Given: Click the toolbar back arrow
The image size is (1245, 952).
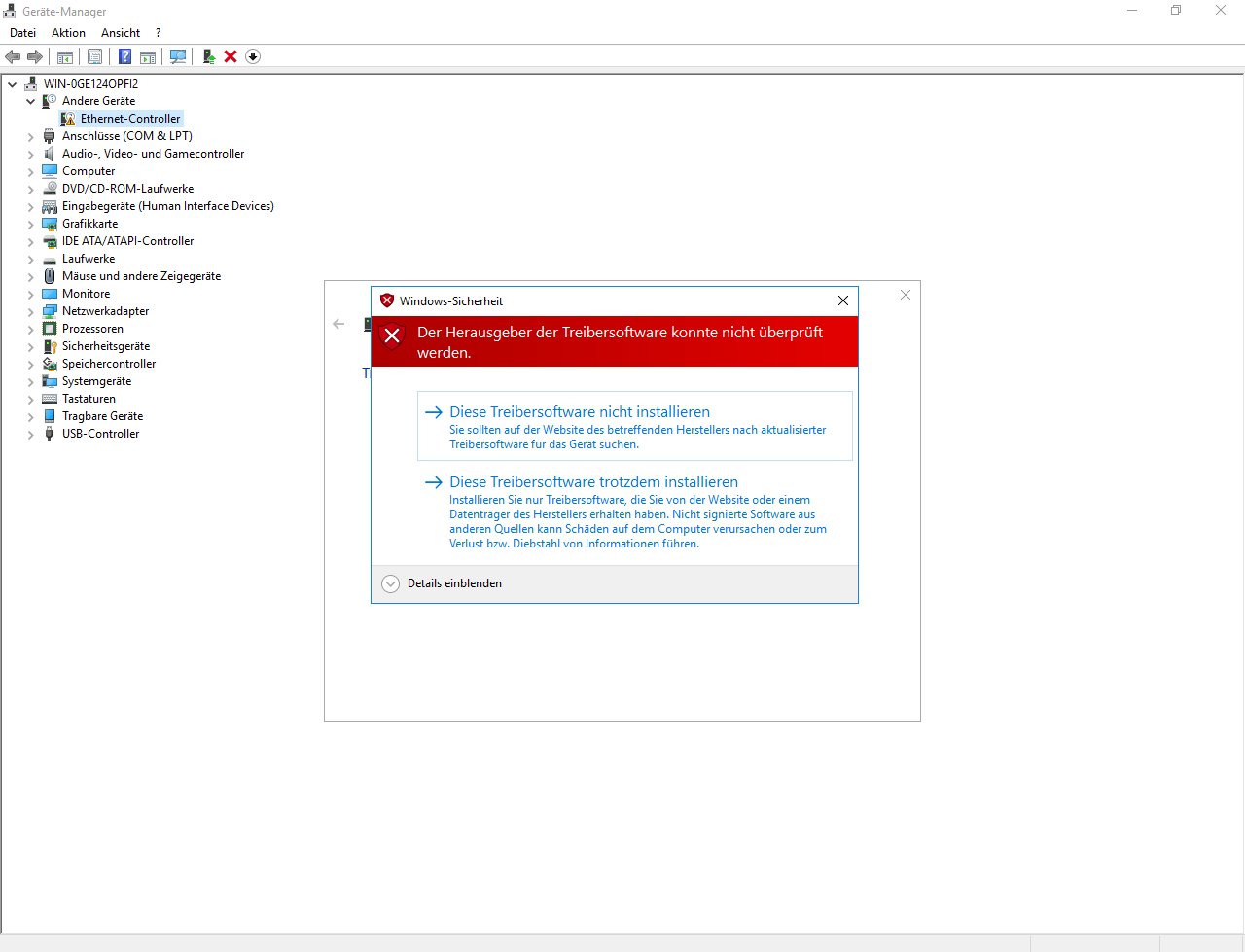Looking at the screenshot, I should [x=13, y=56].
